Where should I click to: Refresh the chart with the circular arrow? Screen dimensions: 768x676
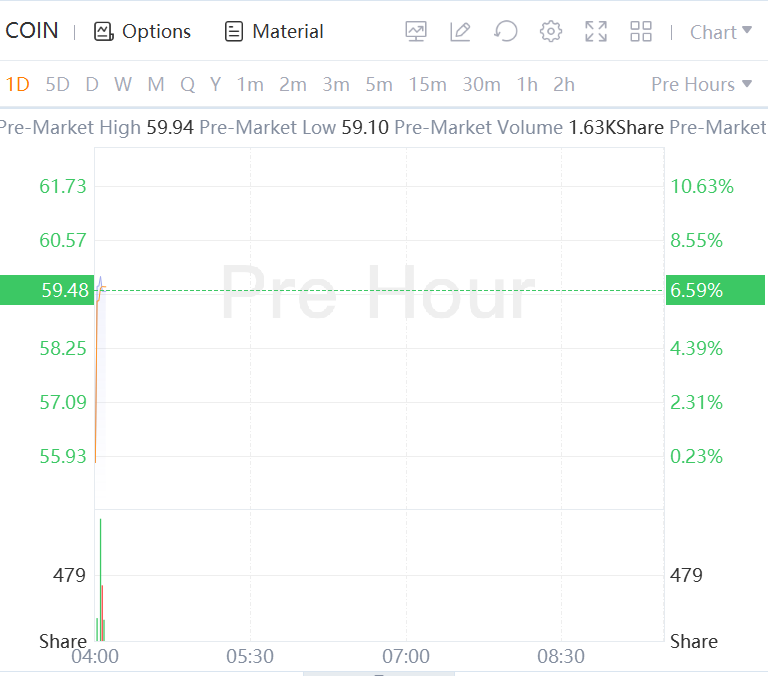[x=506, y=32]
